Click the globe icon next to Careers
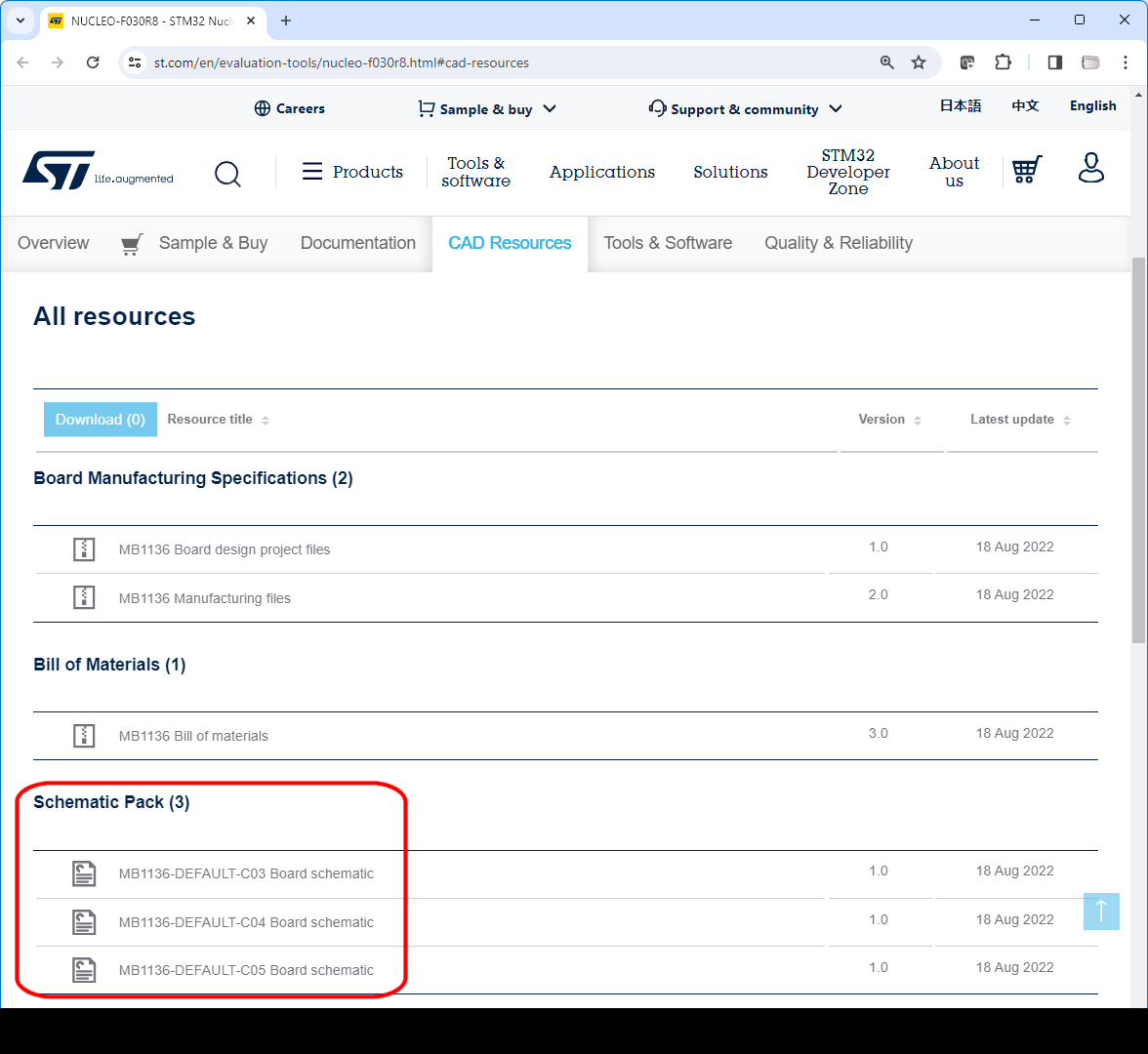This screenshot has width=1148, height=1054. (x=261, y=108)
